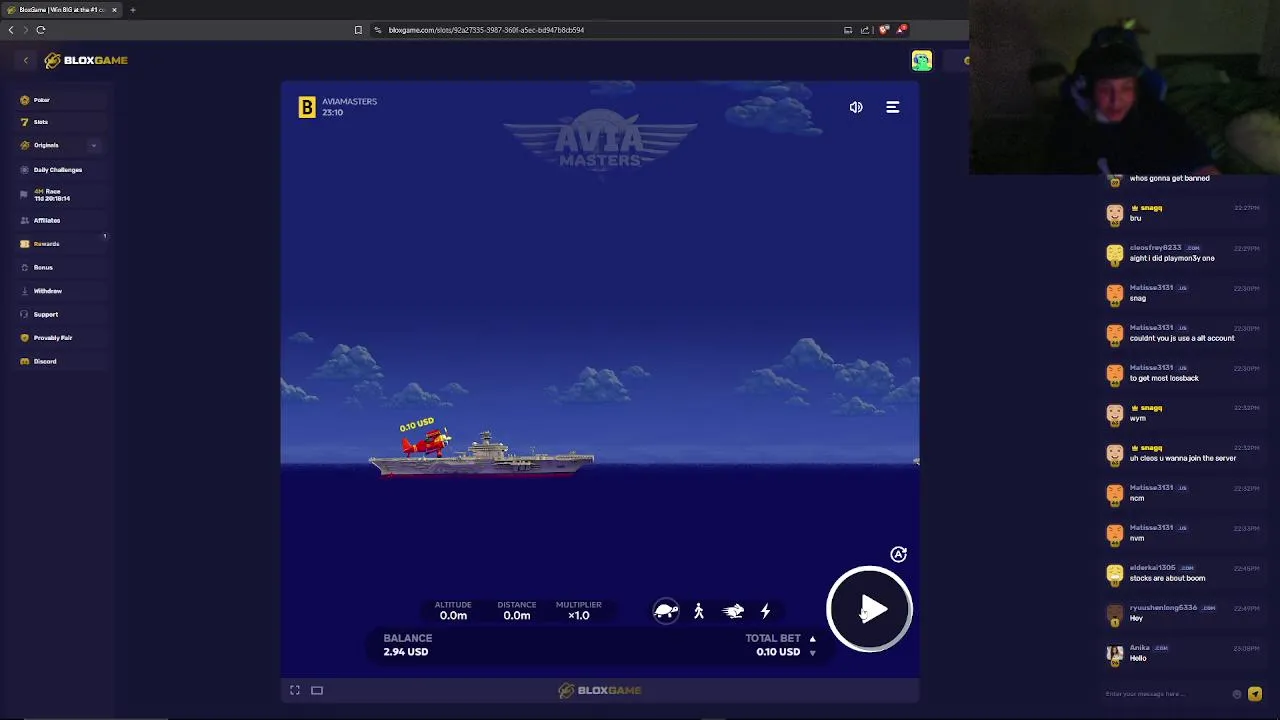
Task: Open Support in the sidebar
Action: pyautogui.click(x=60, y=314)
